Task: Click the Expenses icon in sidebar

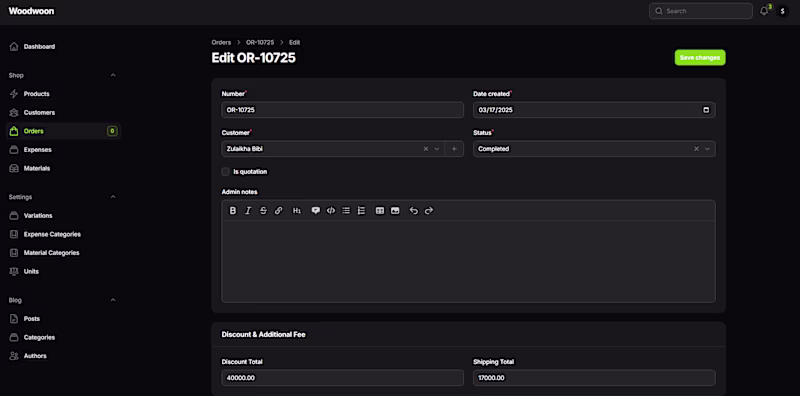Action: point(14,150)
